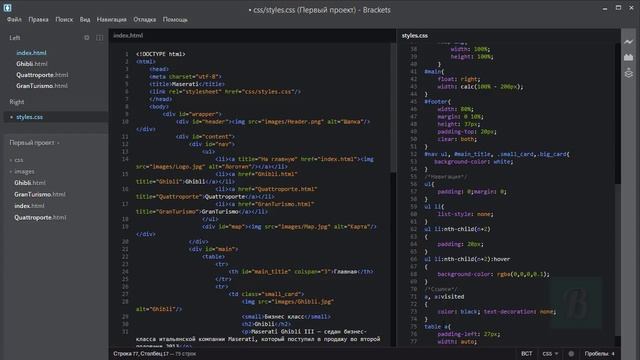Click the #footer selector line in styles.css
The image size is (640, 360).
click(x=437, y=102)
